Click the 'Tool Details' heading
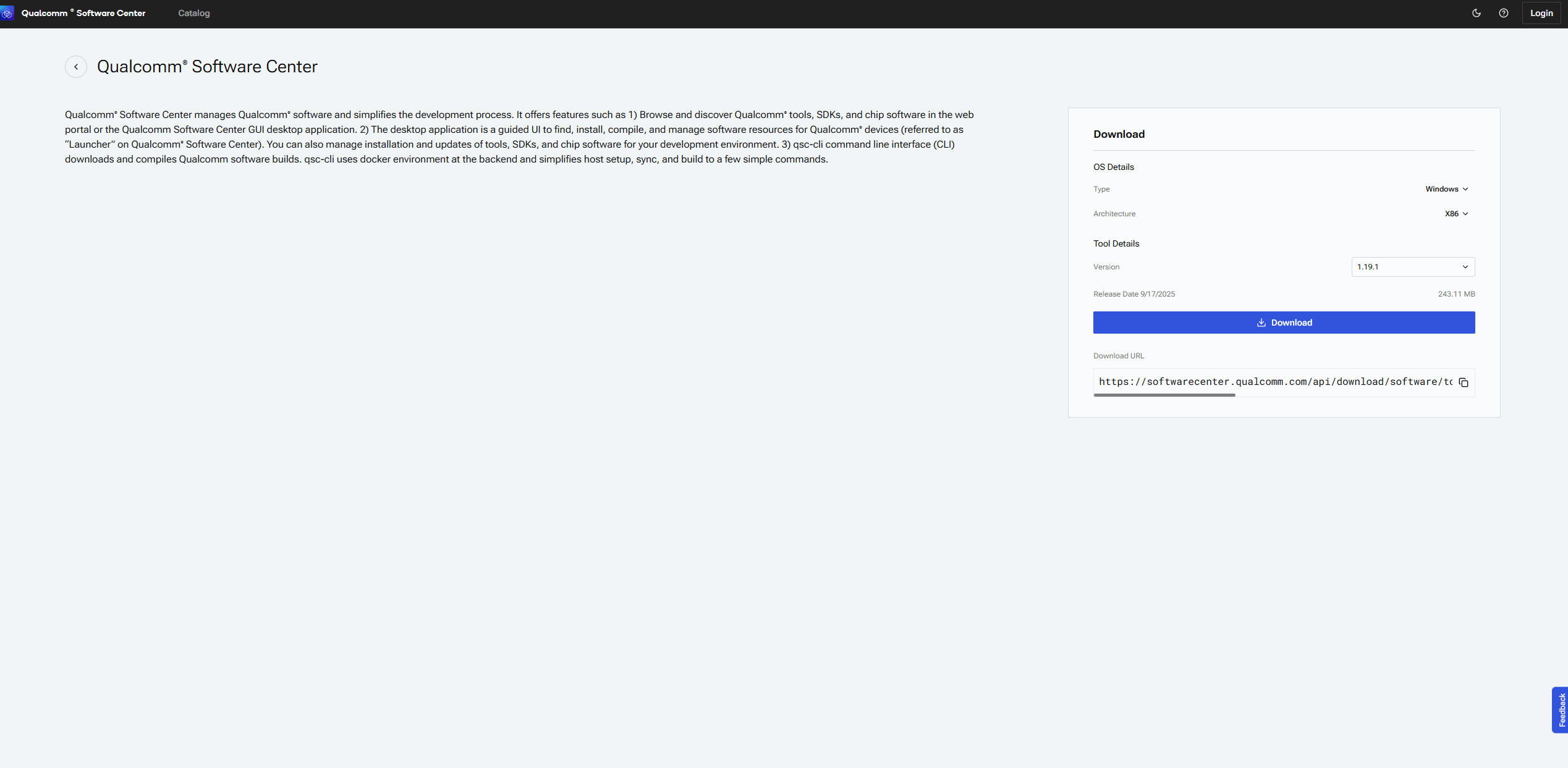The height and width of the screenshot is (768, 1568). tap(1116, 243)
